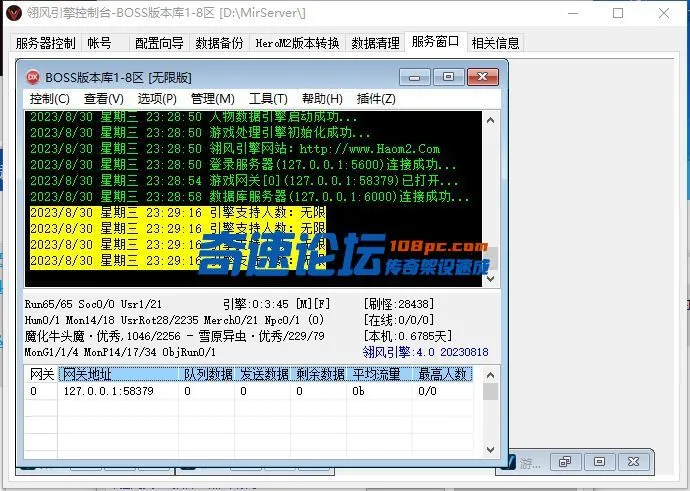Maximize the 翎风引擎控制台 main window

click(618, 13)
